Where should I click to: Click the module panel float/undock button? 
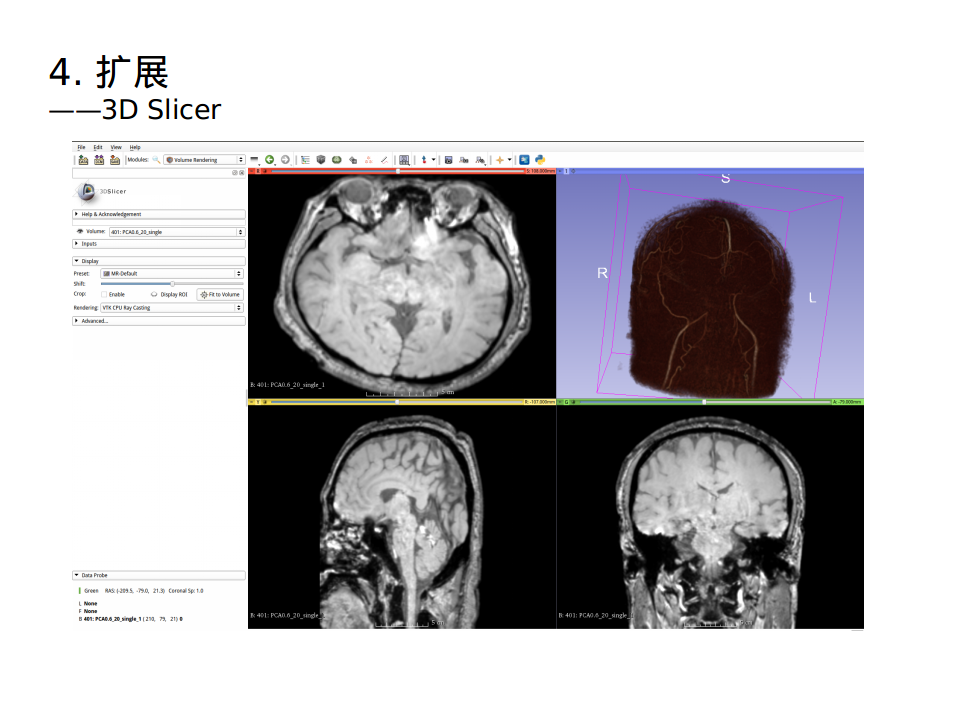click(234, 173)
